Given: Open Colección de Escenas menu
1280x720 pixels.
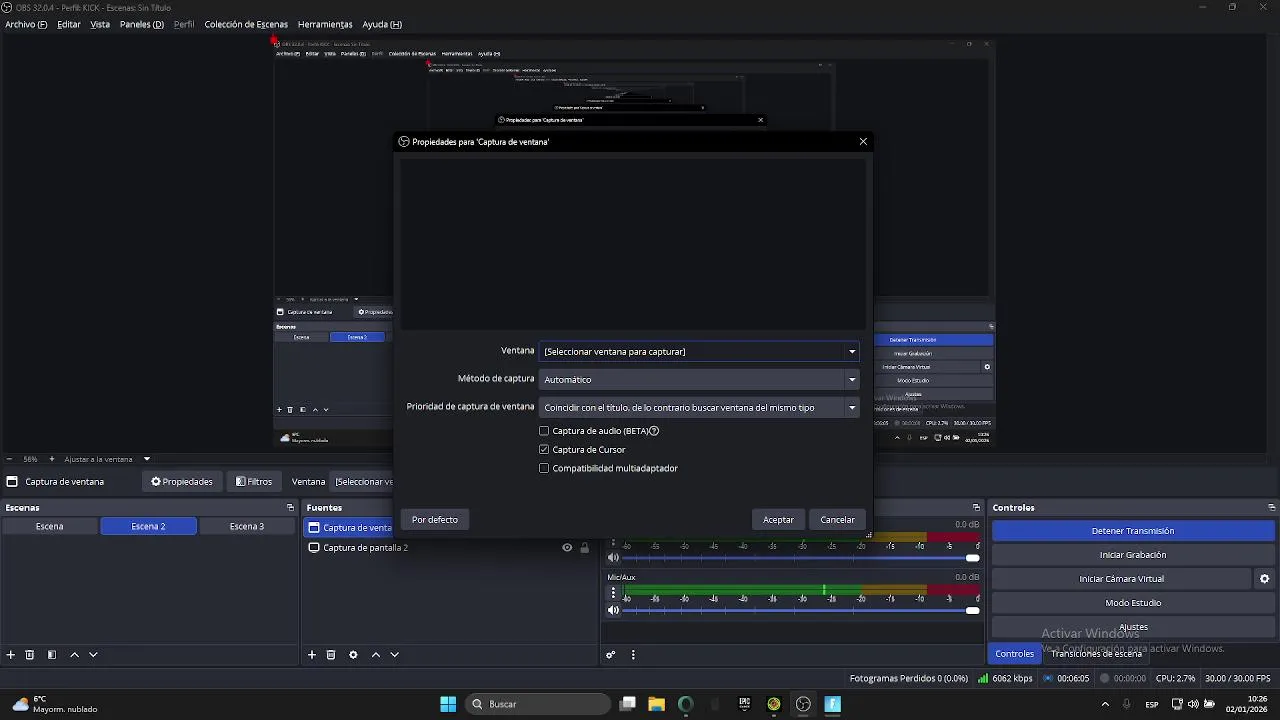Looking at the screenshot, I should [246, 24].
